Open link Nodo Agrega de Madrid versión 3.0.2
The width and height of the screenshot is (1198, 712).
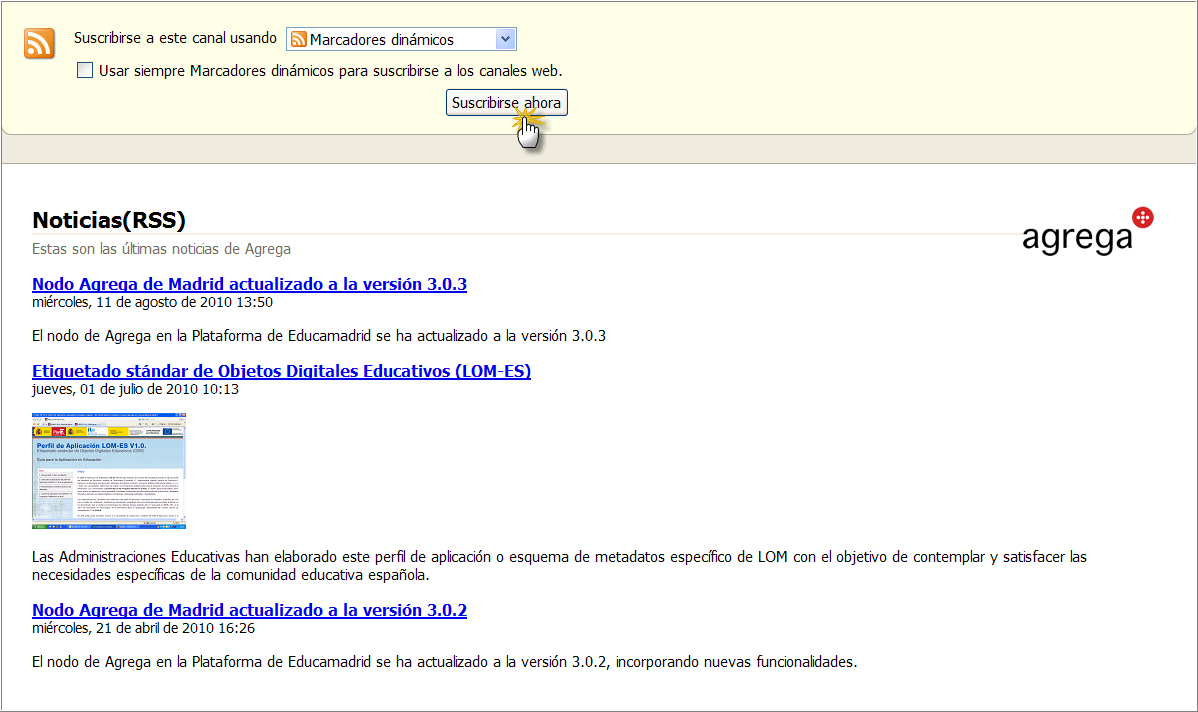[x=249, y=610]
